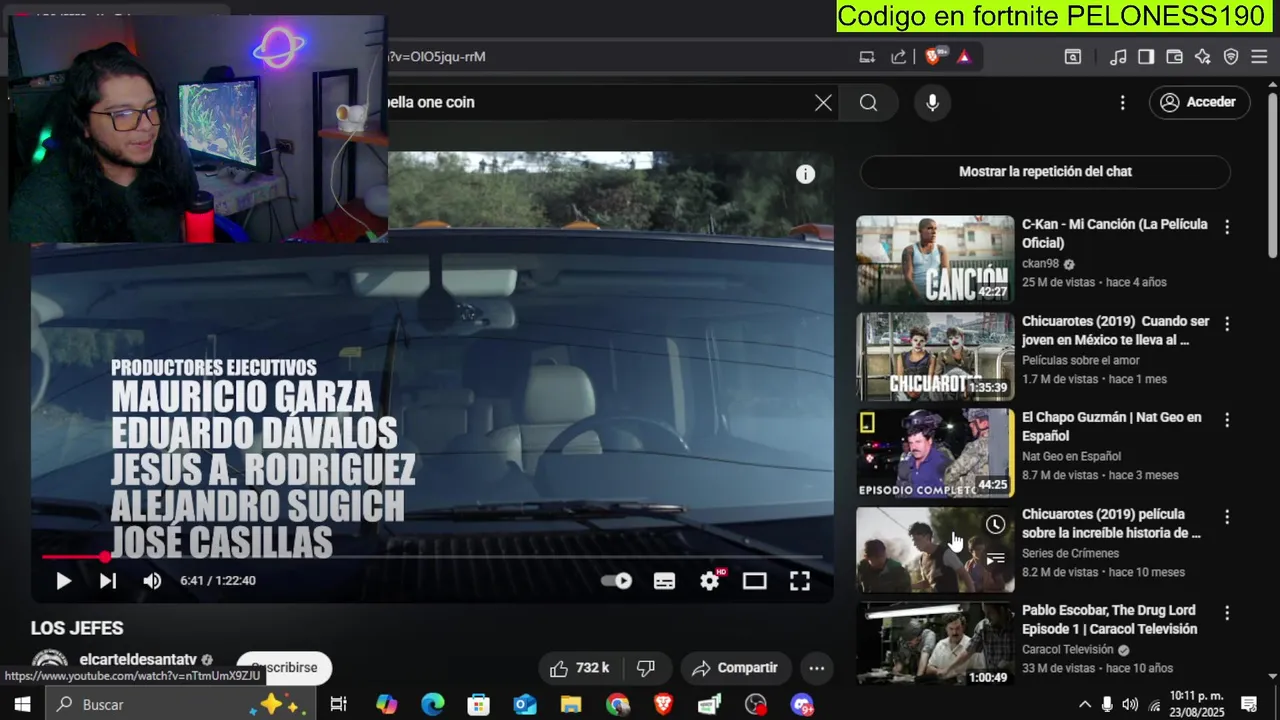Click Mostrar la repetición del chat
This screenshot has width=1280, height=720.
(x=1045, y=172)
